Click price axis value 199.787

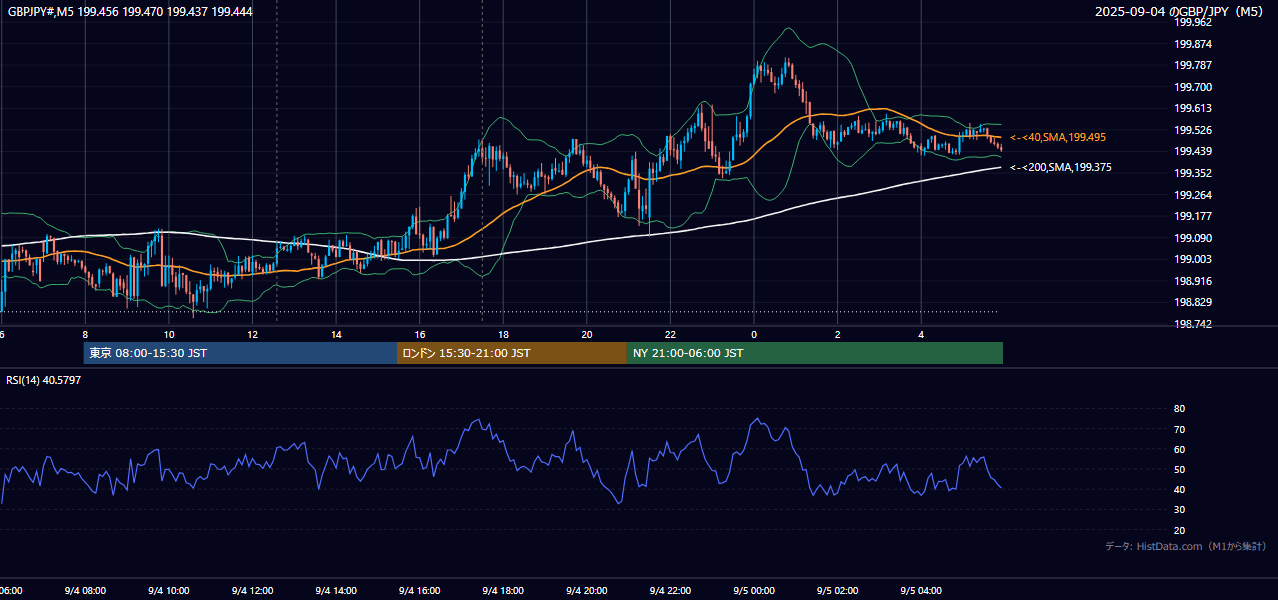[1193, 66]
